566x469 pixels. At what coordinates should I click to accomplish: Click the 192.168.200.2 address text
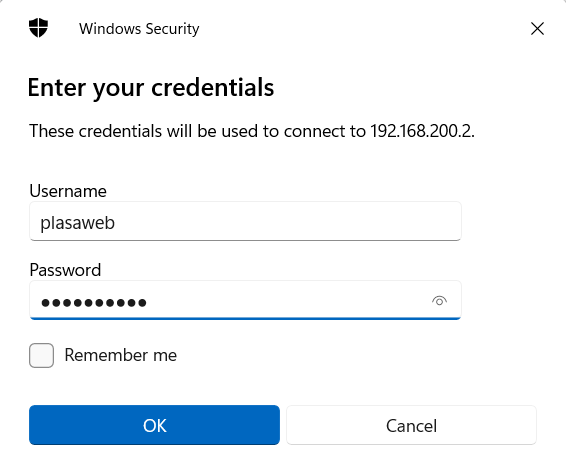pos(421,131)
